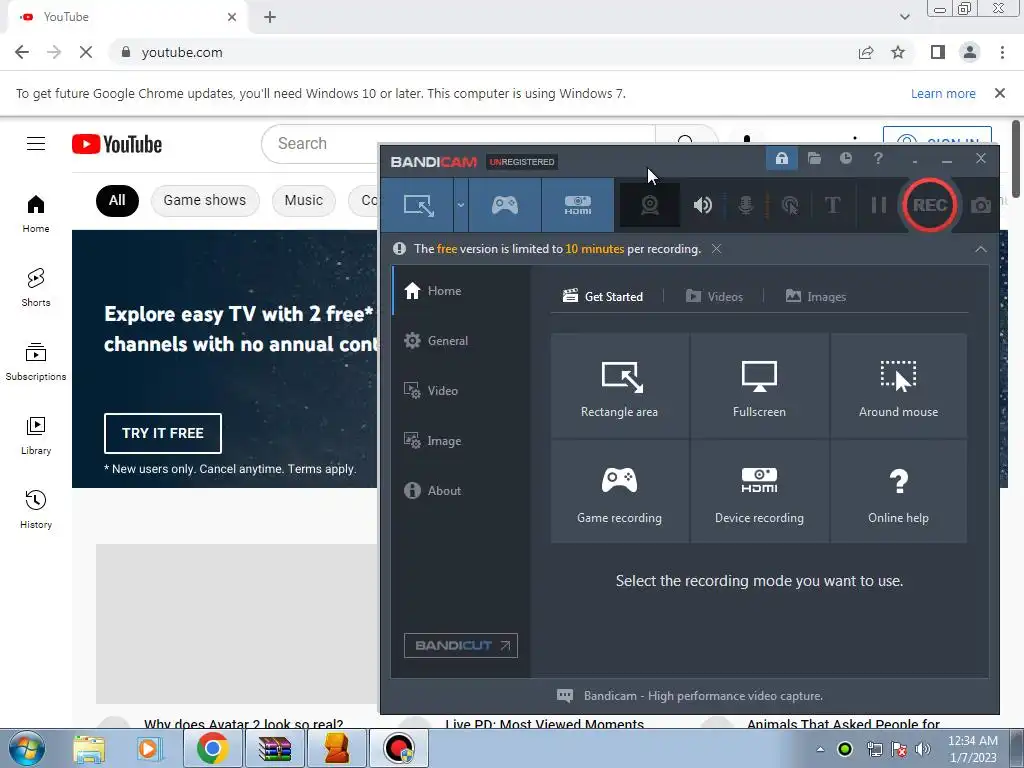Go back in Chrome

click(x=22, y=52)
